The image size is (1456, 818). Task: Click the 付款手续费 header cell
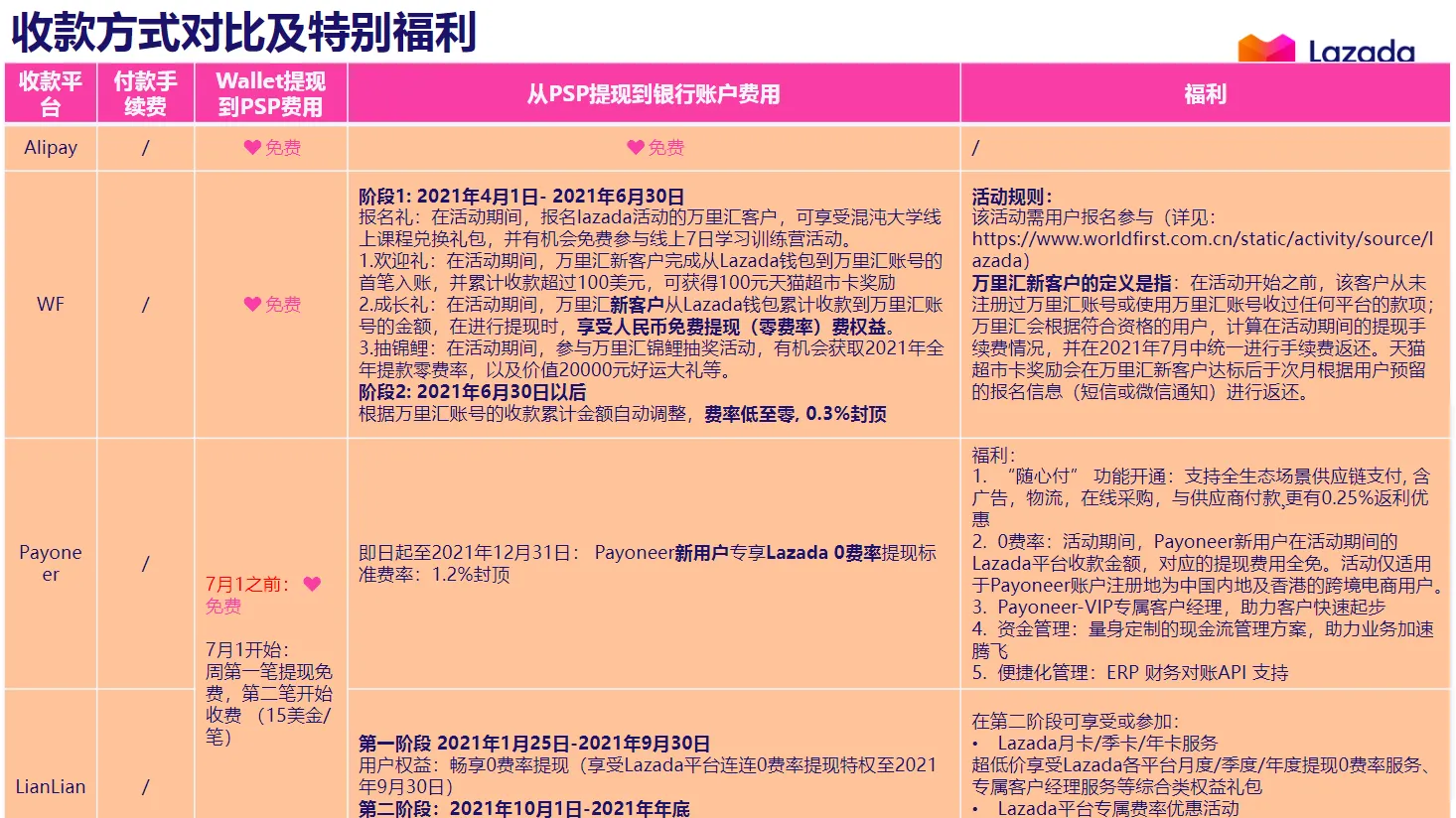point(145,93)
